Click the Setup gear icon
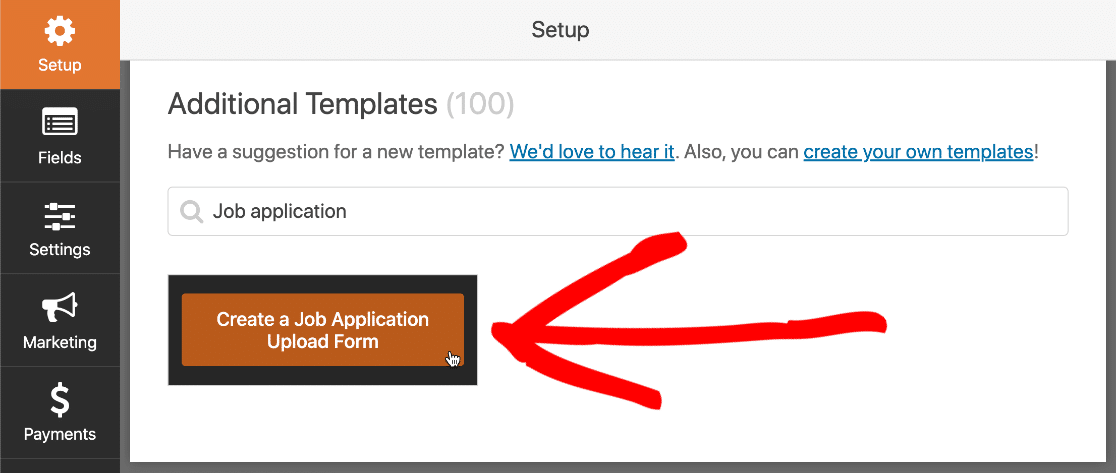1116x473 pixels. click(x=60, y=31)
